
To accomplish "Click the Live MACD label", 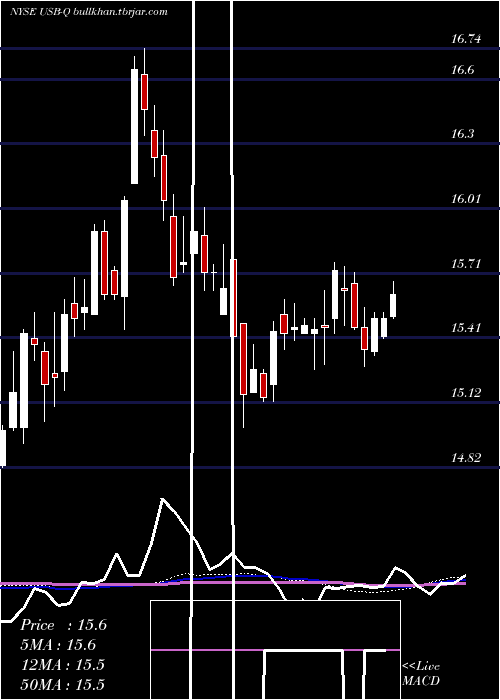I will [421, 674].
